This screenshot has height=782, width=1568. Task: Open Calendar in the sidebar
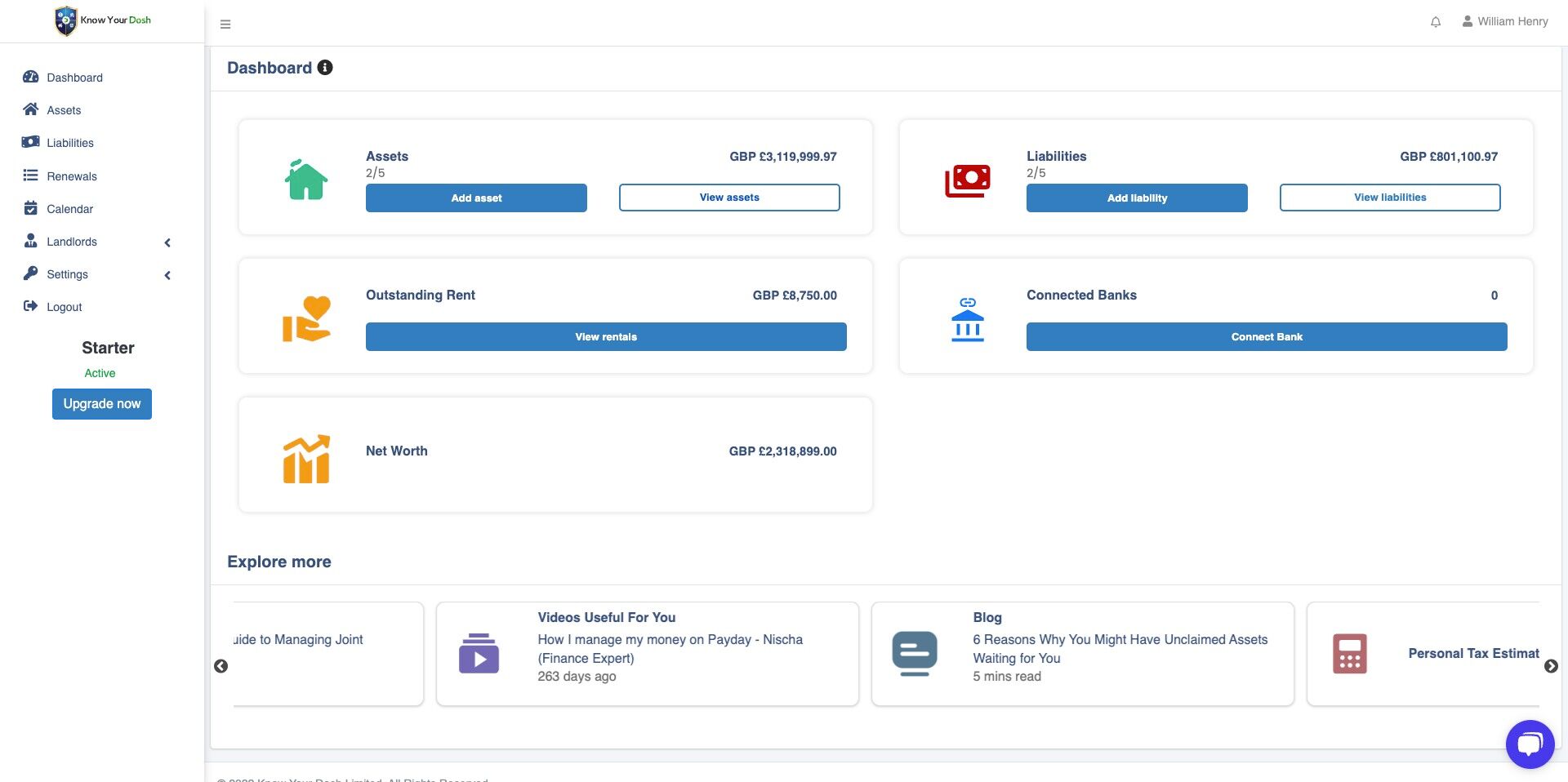click(69, 209)
